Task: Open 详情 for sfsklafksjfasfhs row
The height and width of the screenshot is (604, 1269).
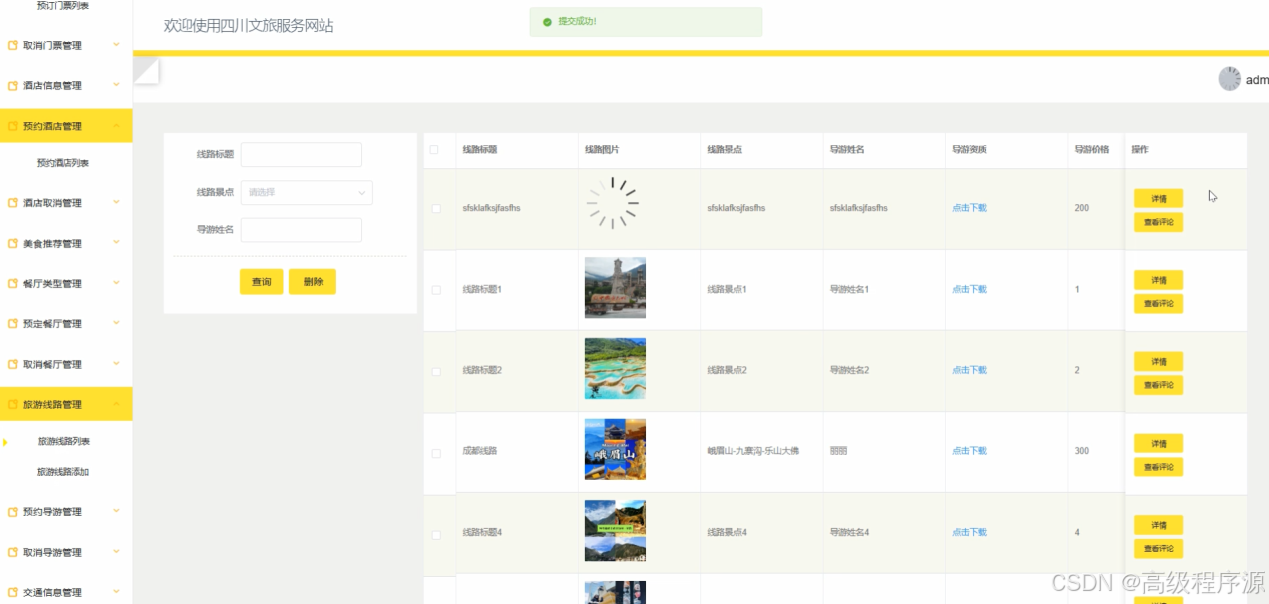Action: coord(1159,198)
